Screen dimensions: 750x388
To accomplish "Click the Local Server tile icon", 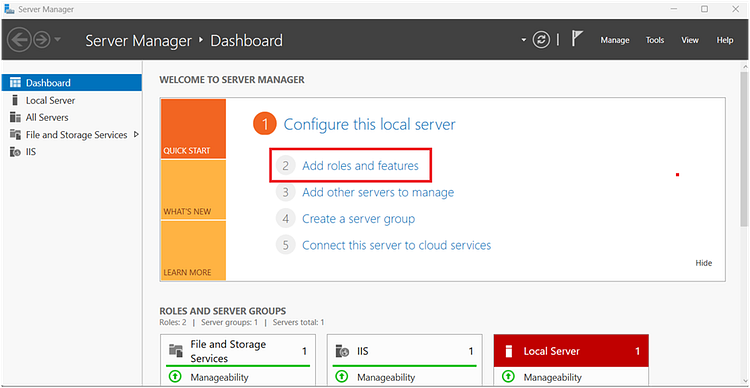I will [x=509, y=351].
